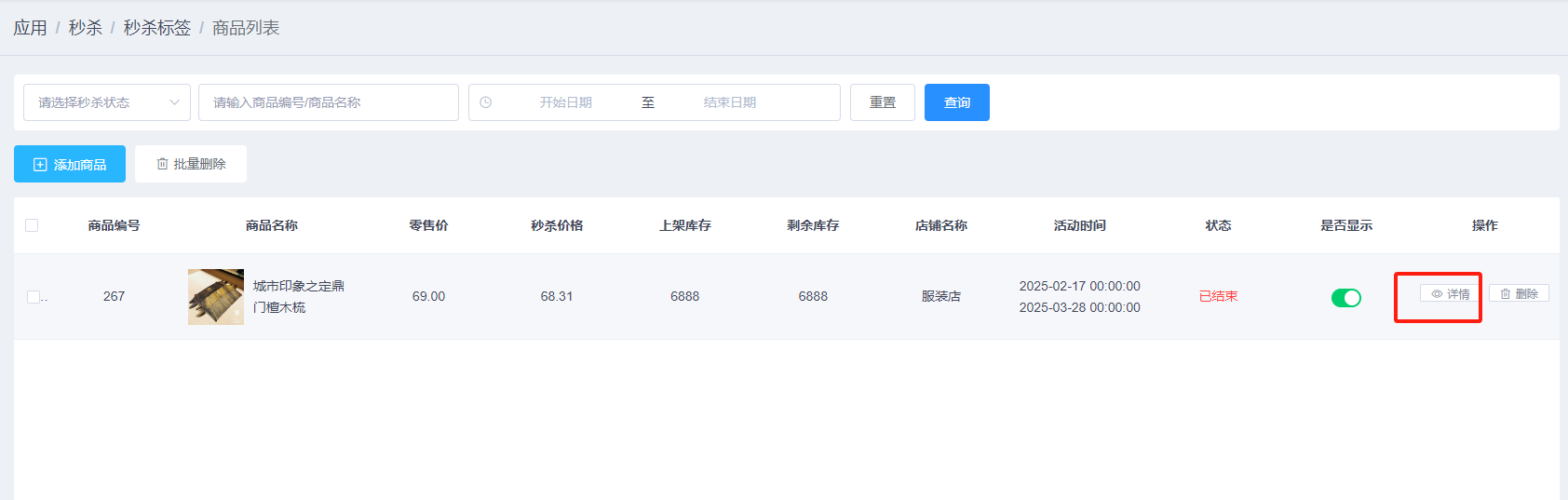
Task: Navigate to 秒杀 breadcrumb item
Action: coord(85,28)
